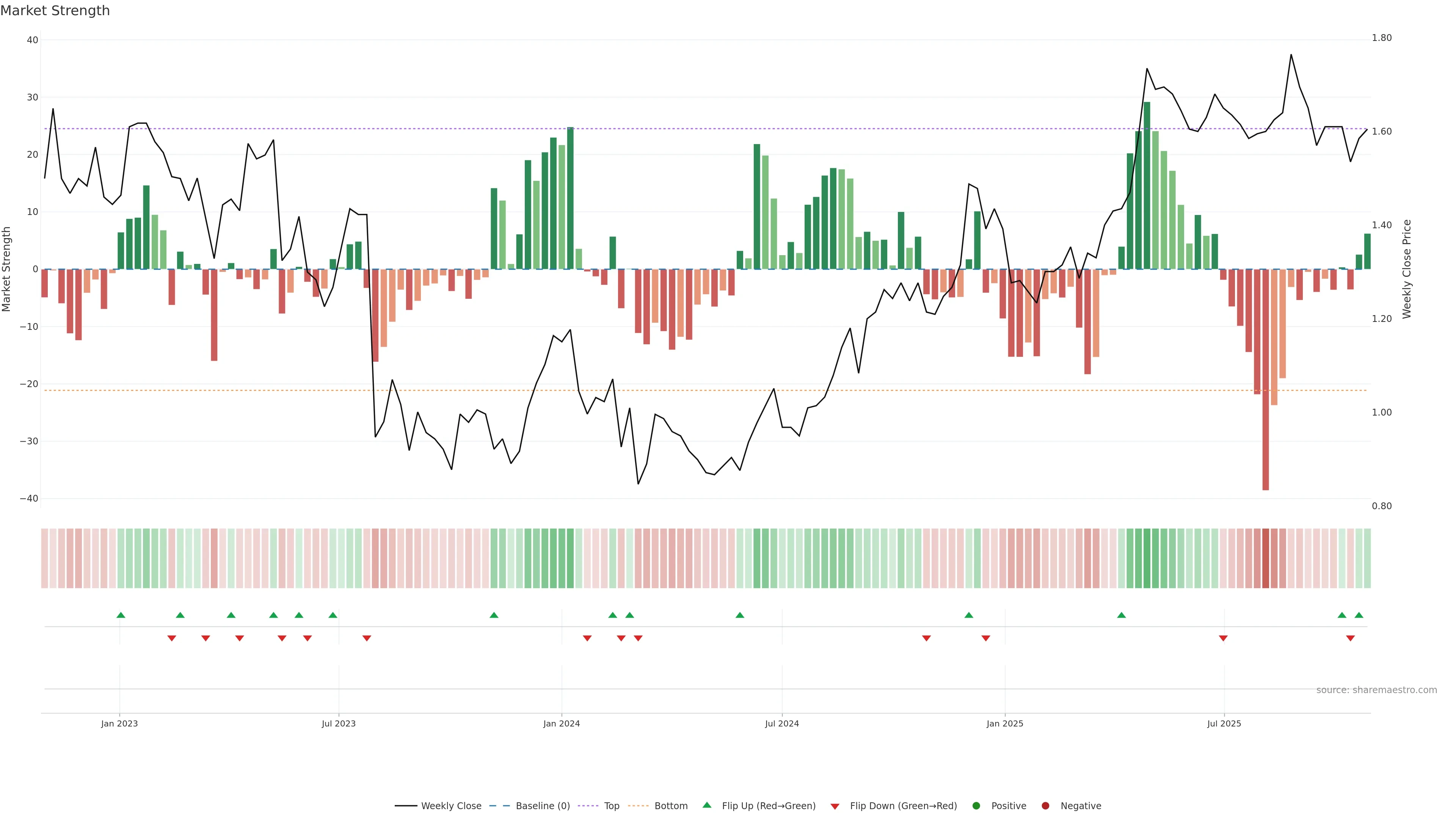Click the Jan 2024 x-axis label
Screen dimensions: 1456x819
click(561, 723)
